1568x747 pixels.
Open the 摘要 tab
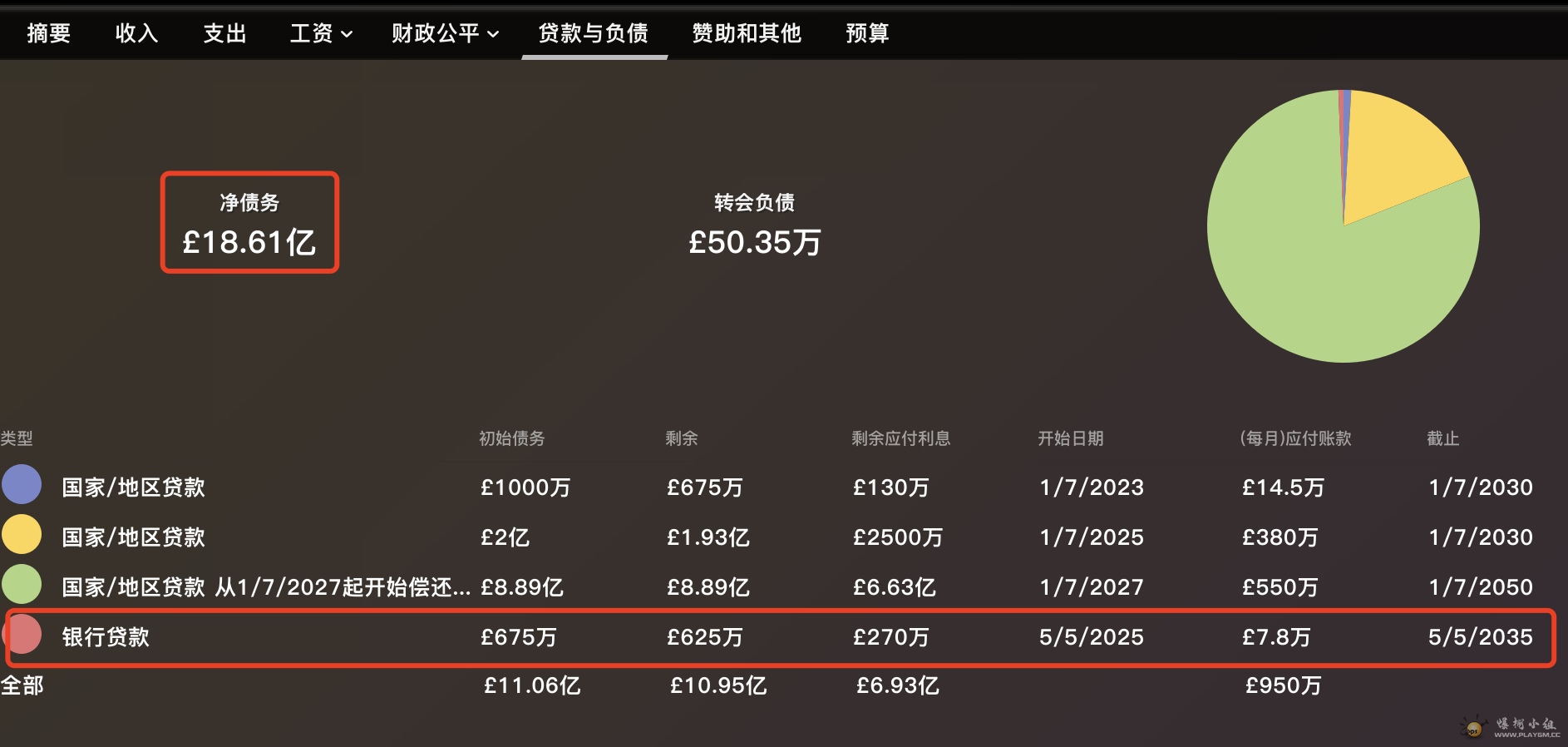(x=48, y=33)
